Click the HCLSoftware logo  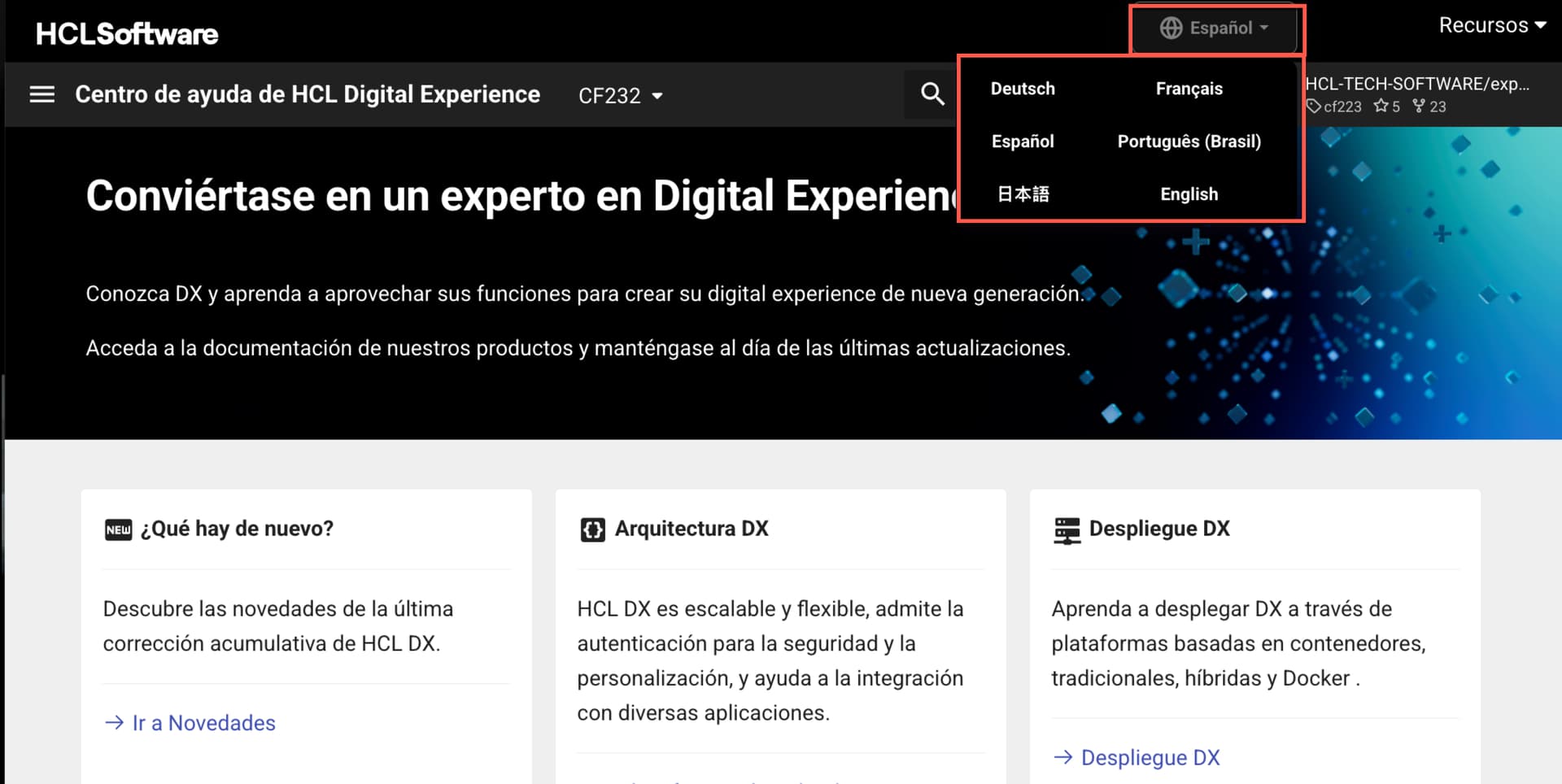(x=127, y=33)
